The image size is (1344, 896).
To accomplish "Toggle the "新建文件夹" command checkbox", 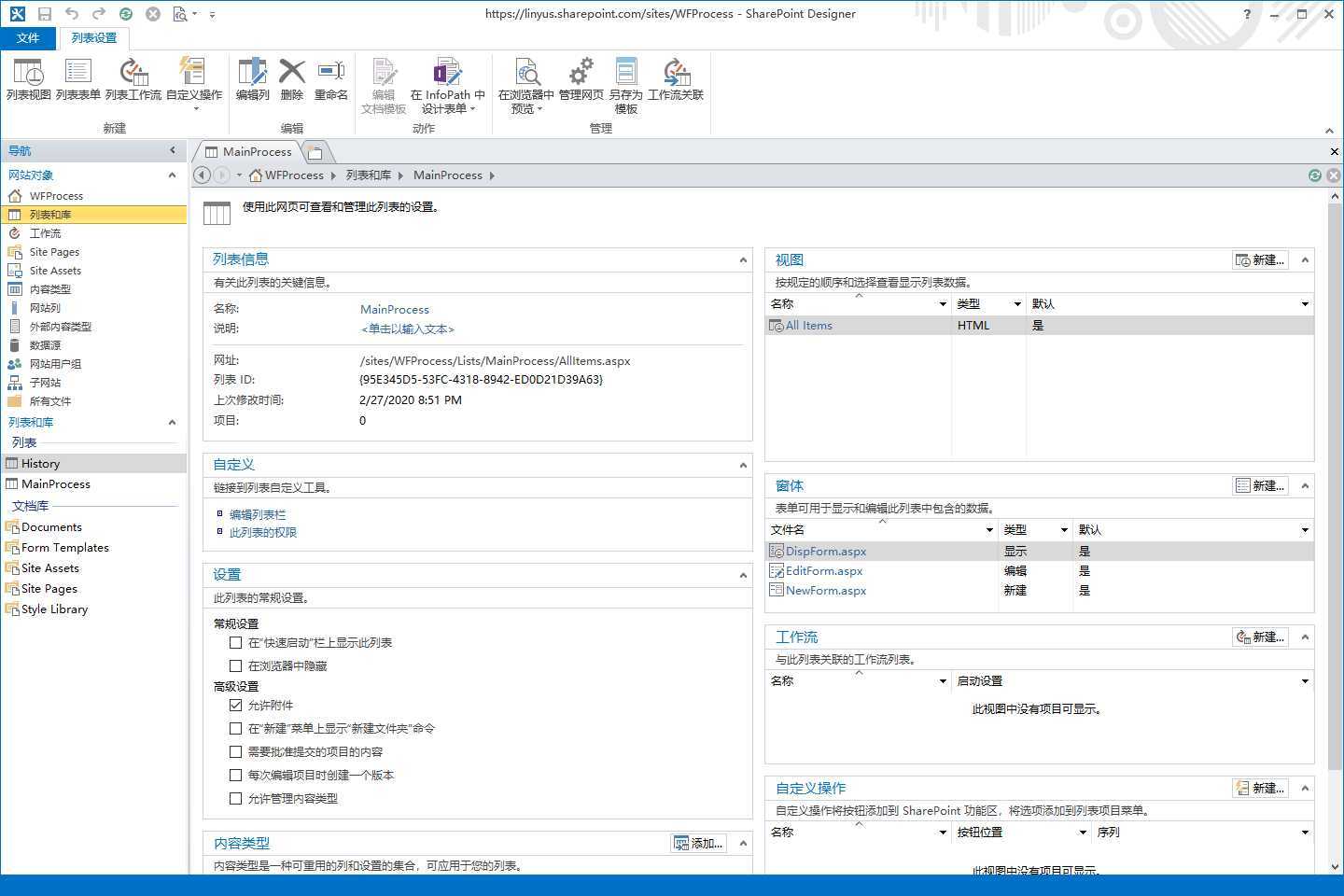I will pos(235,729).
